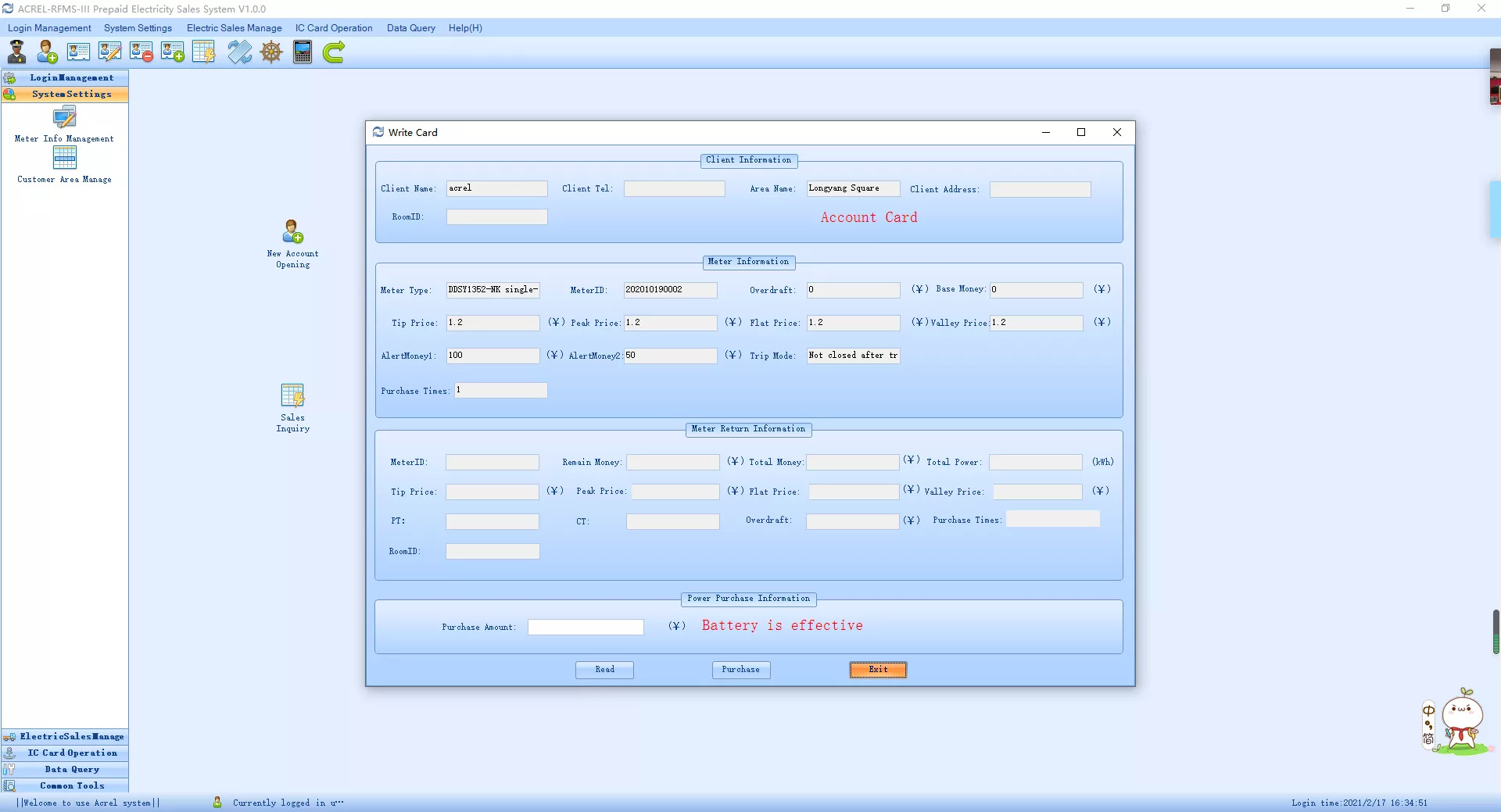This screenshot has height=812, width=1501.
Task: Click the police officer toolbar icon
Action: coord(16,52)
